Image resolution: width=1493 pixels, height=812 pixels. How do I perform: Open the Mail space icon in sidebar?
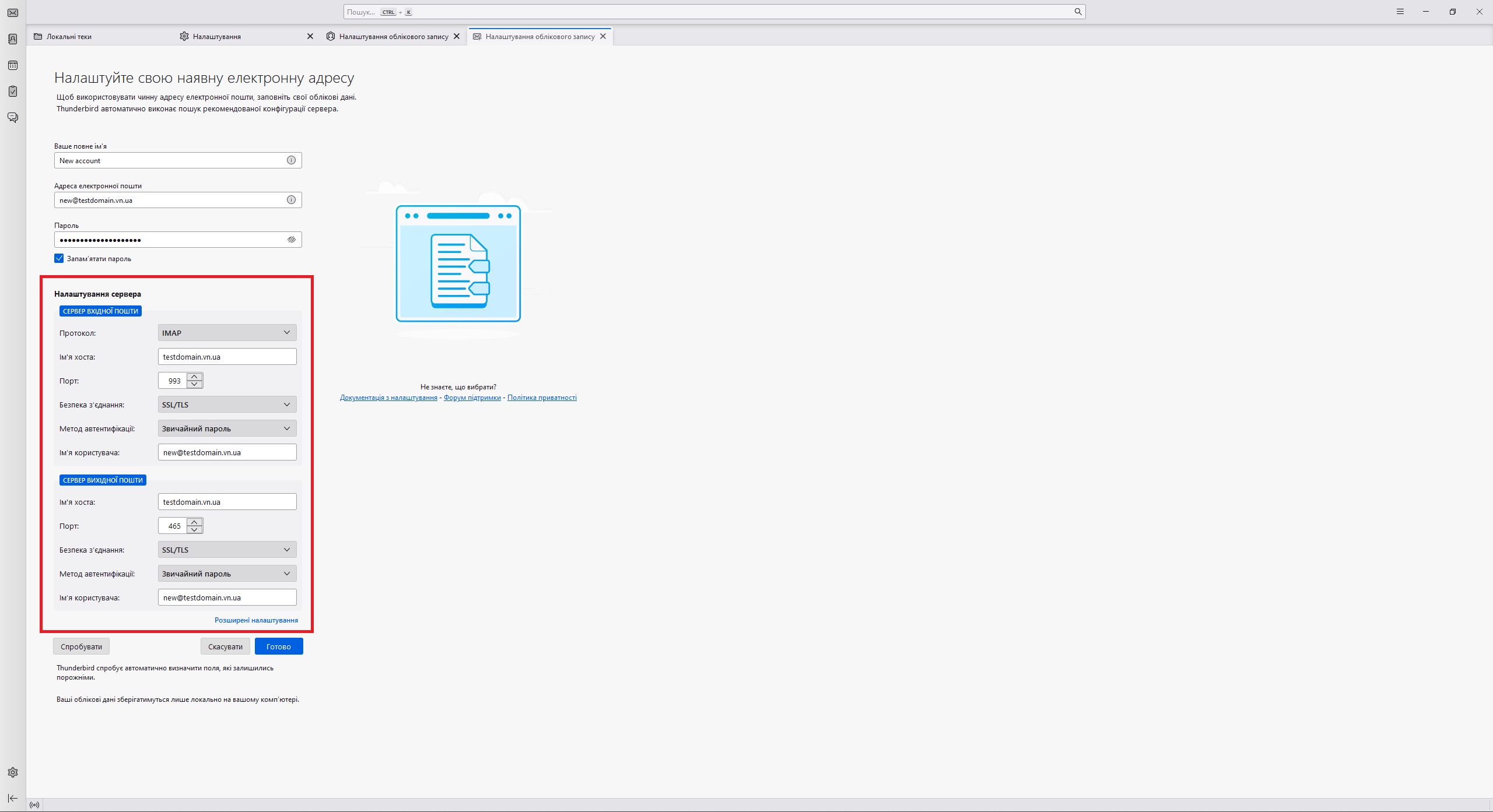(13, 13)
